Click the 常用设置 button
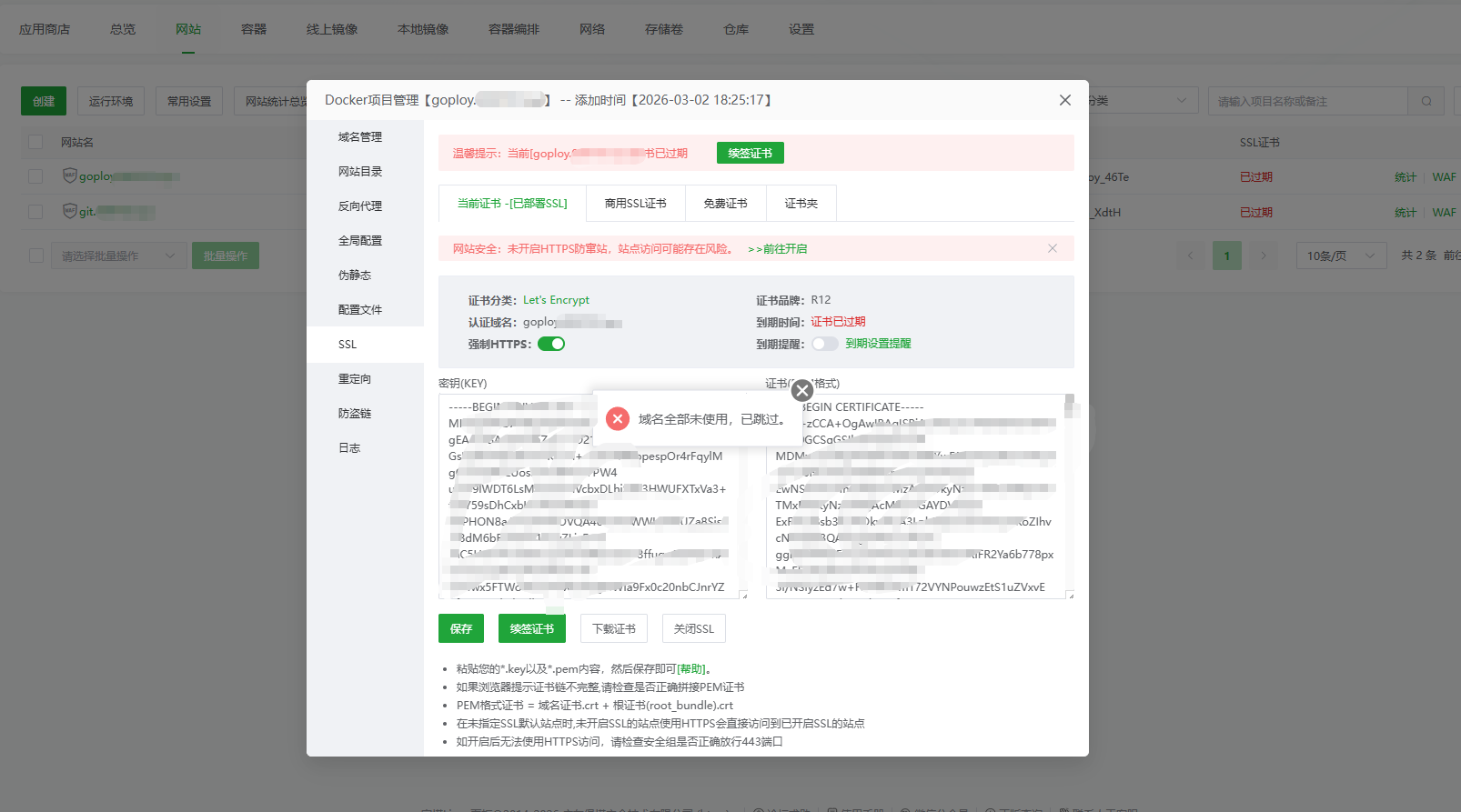This screenshot has width=1461, height=812. click(x=189, y=101)
